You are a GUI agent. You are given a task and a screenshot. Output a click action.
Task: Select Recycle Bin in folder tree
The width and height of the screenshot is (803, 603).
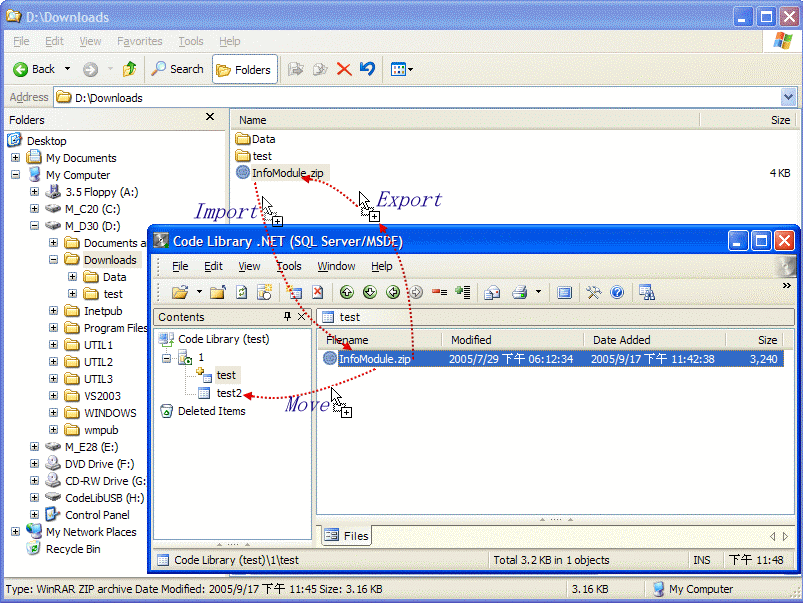click(x=73, y=549)
